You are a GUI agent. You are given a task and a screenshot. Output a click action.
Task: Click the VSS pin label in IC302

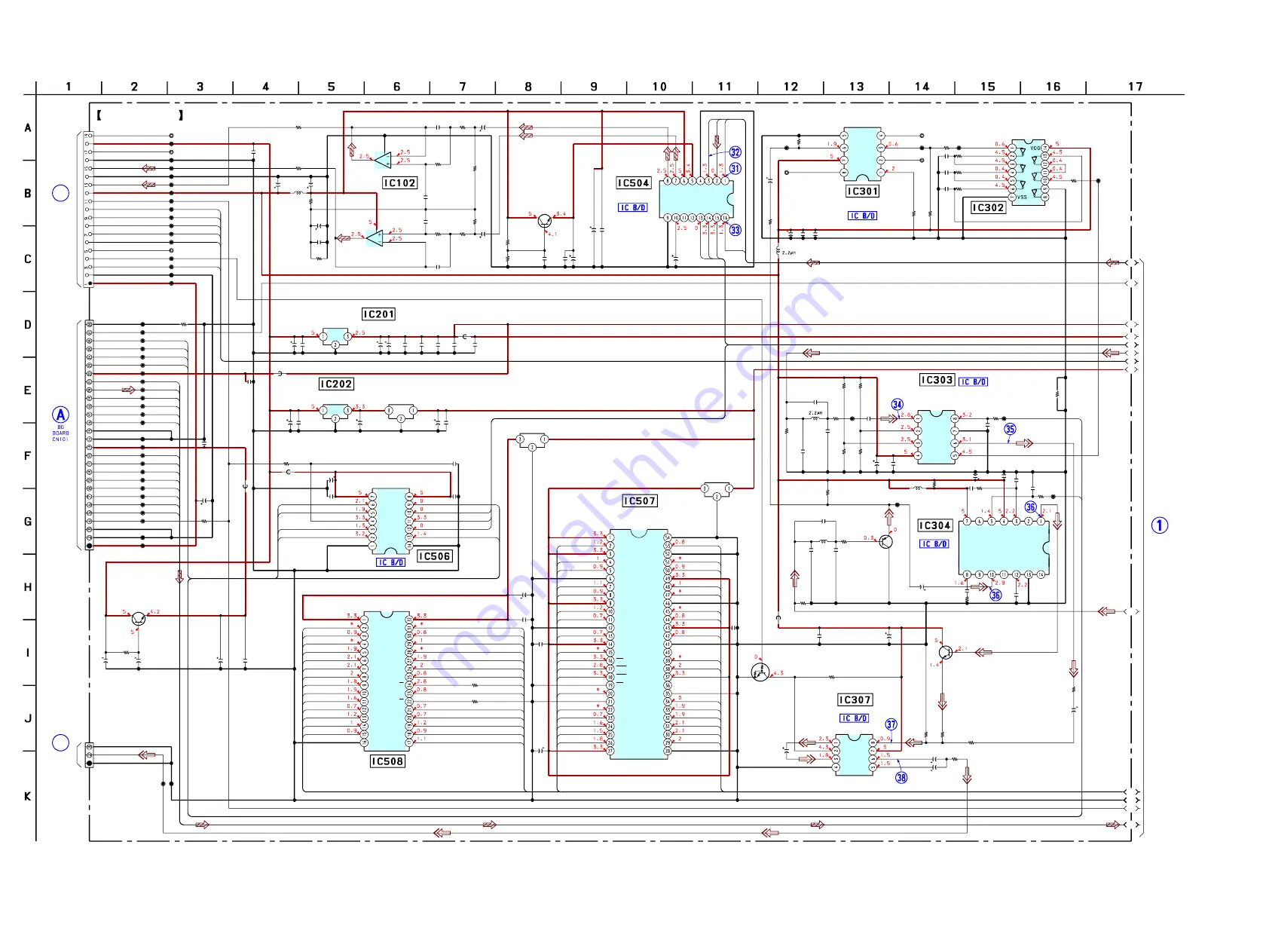[x=1022, y=197]
